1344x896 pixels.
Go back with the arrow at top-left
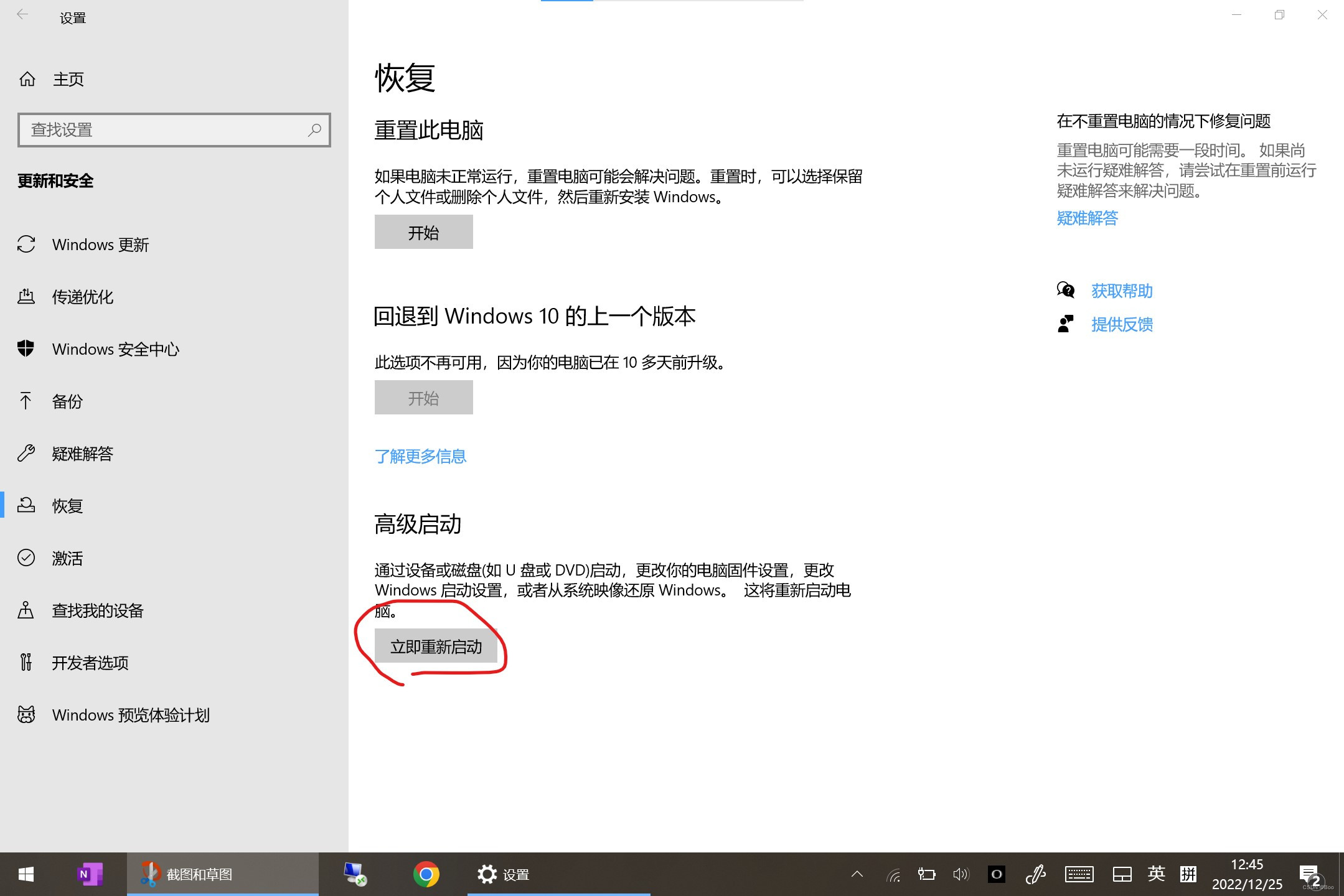point(22,15)
